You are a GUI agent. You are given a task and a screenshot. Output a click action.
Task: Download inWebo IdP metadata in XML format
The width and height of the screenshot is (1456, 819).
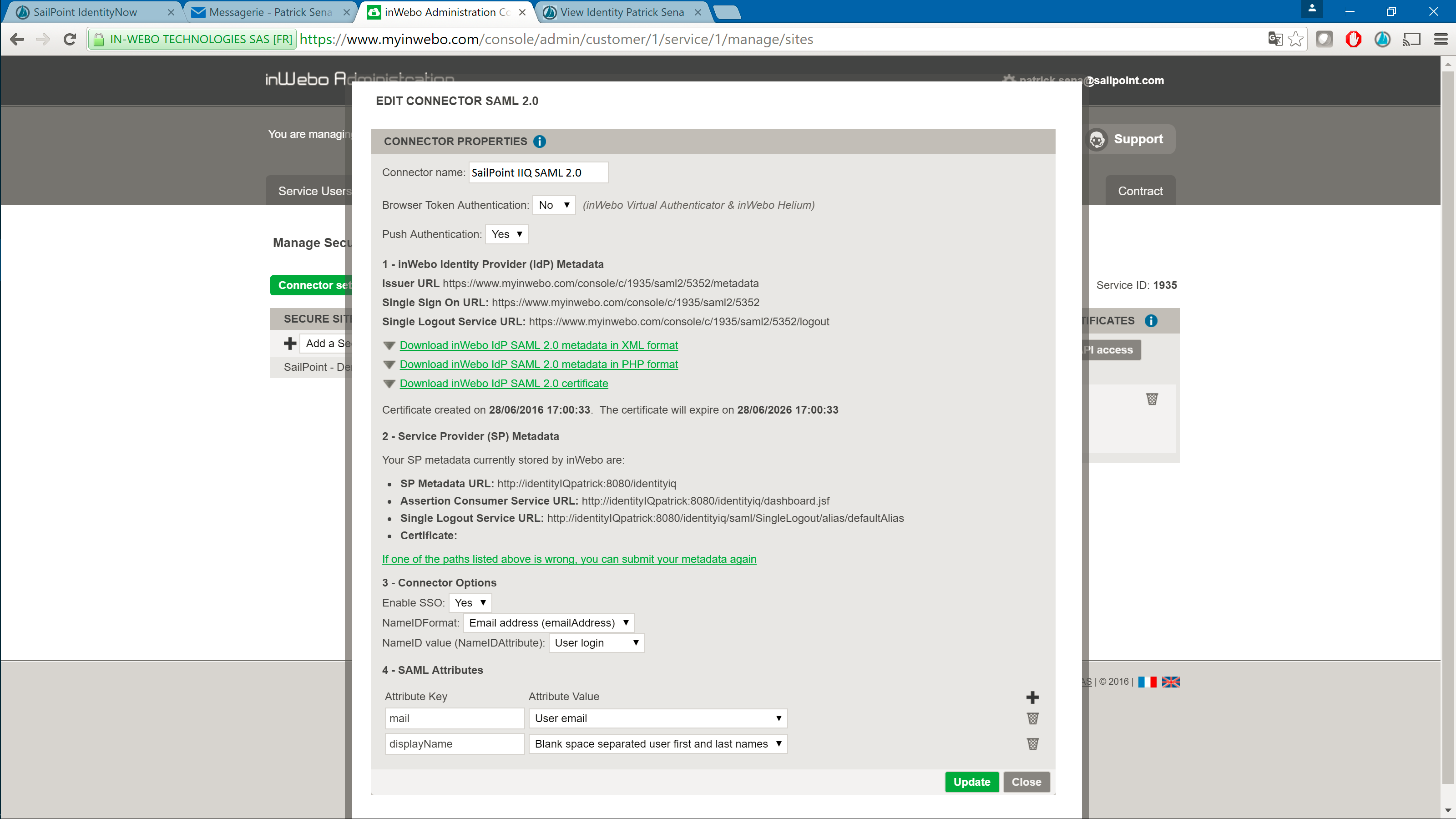[x=538, y=345]
